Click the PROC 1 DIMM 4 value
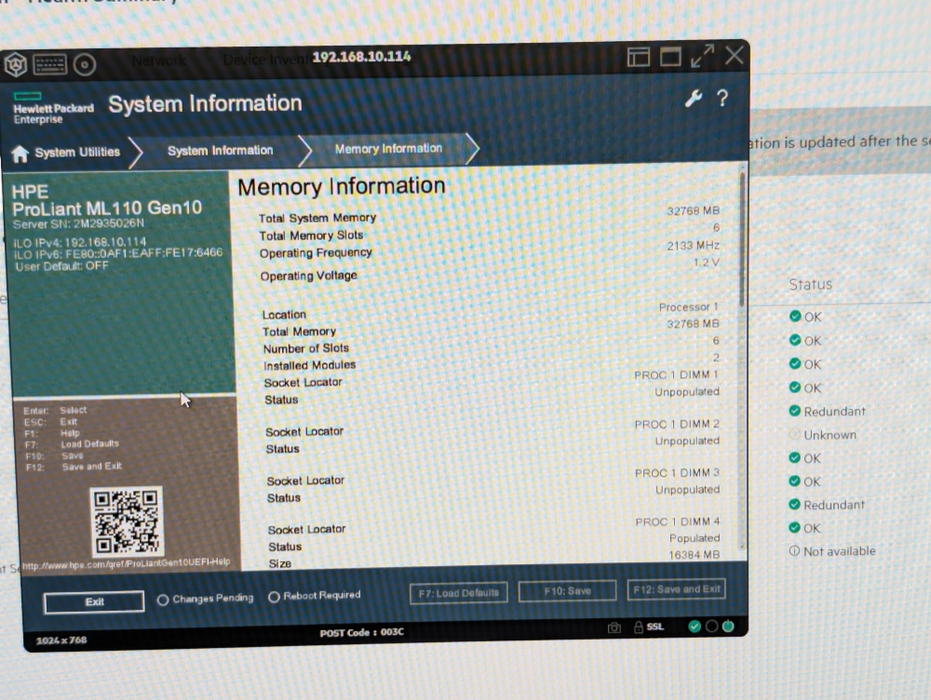931x700 pixels. point(677,521)
